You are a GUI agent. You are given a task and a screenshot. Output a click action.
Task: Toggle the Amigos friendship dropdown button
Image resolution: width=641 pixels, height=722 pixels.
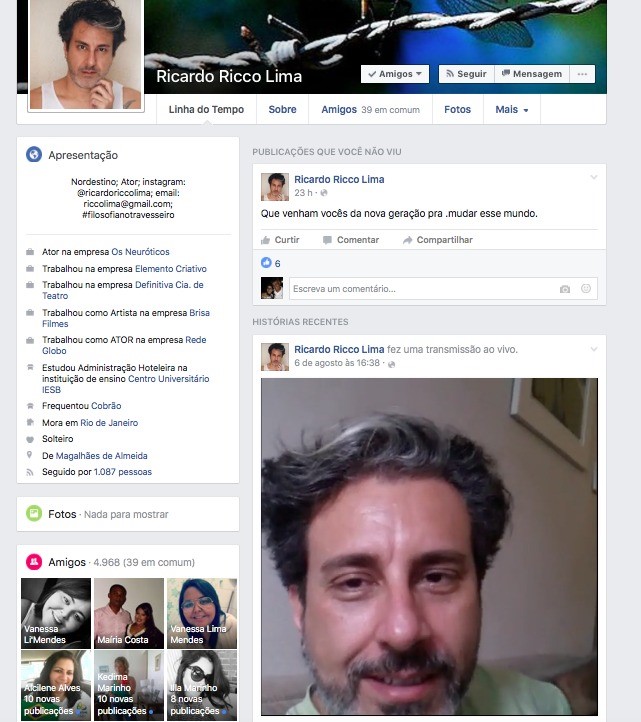(x=395, y=74)
